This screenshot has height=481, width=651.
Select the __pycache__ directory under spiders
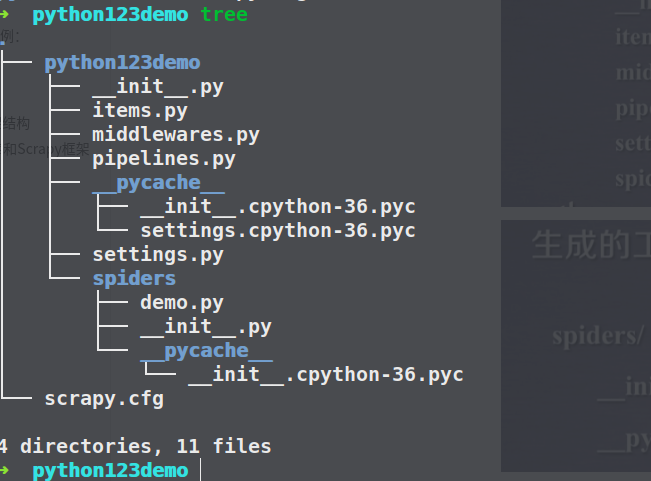tap(206, 351)
